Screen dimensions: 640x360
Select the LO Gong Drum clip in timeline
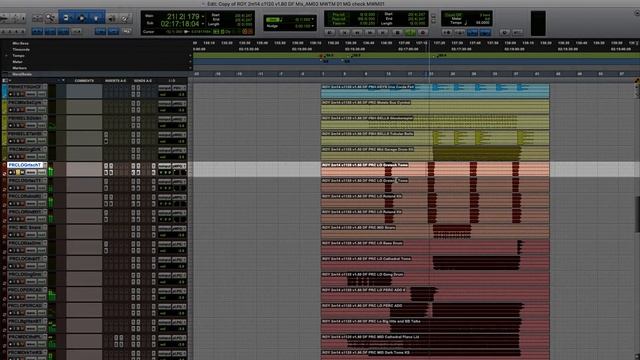point(435,278)
